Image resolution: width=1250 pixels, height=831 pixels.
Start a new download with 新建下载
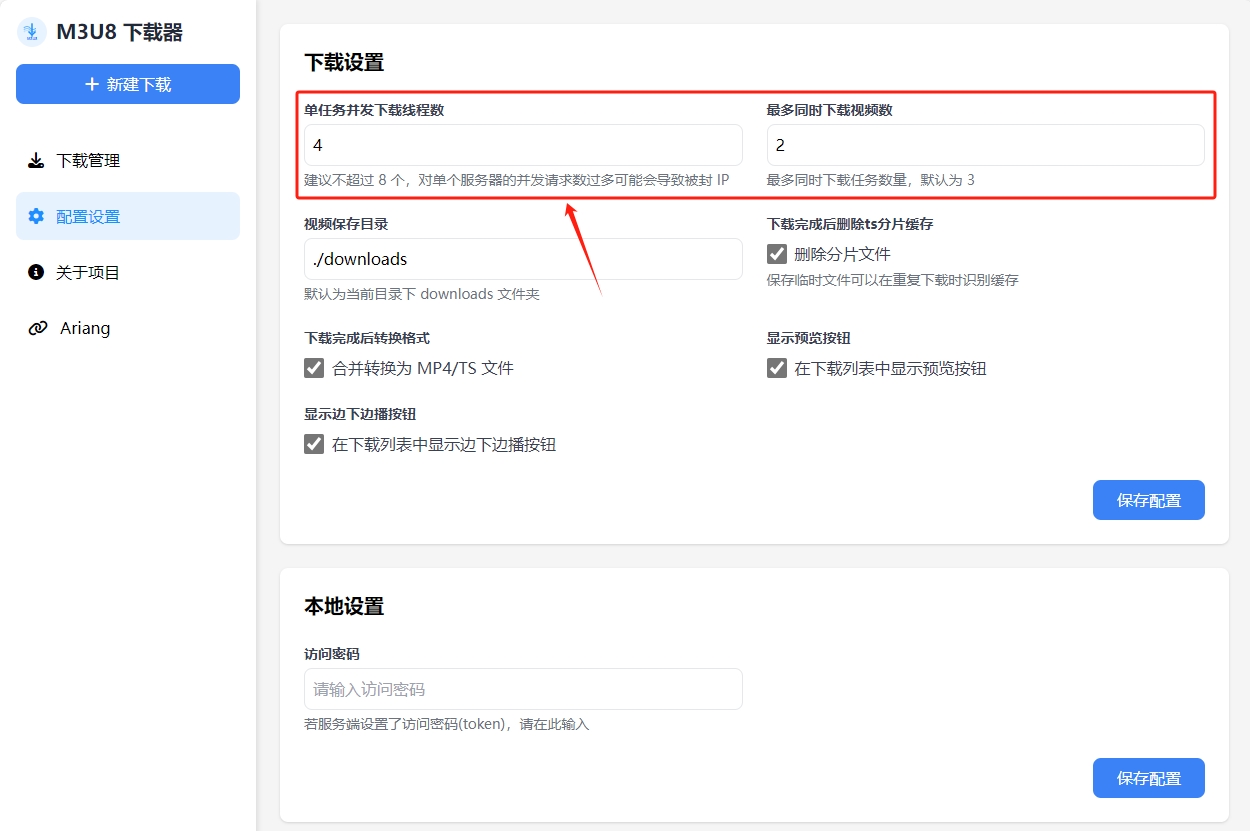[128, 84]
